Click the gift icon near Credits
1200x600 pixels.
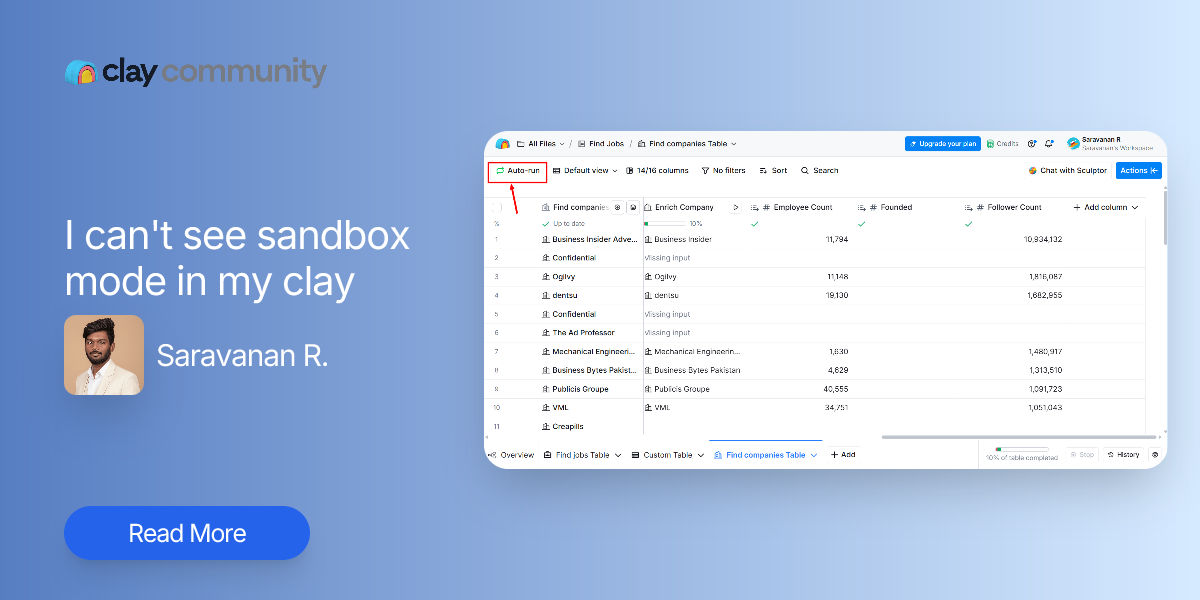[x=1031, y=143]
